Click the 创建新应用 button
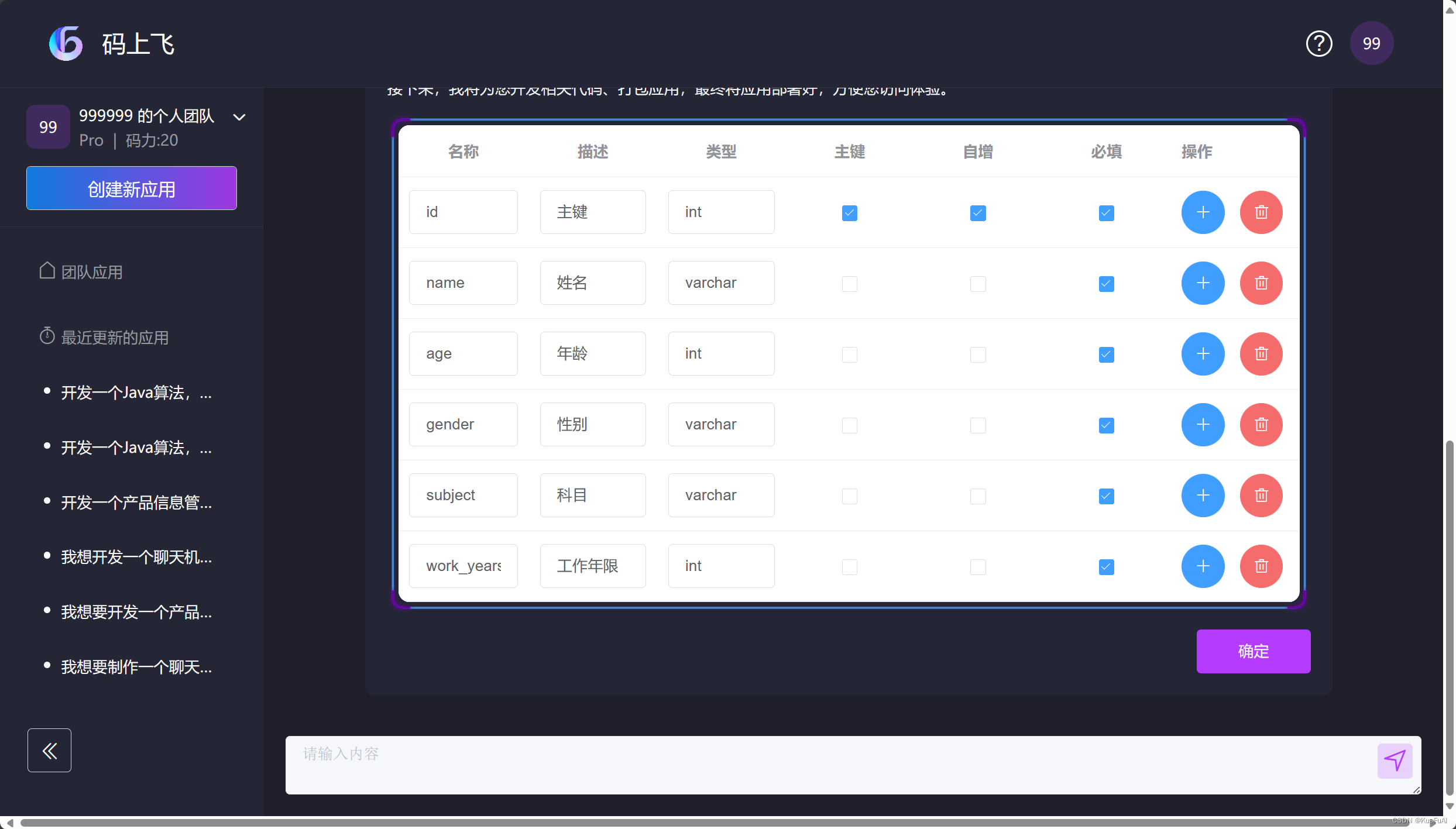This screenshot has width=1456, height=829. [132, 188]
